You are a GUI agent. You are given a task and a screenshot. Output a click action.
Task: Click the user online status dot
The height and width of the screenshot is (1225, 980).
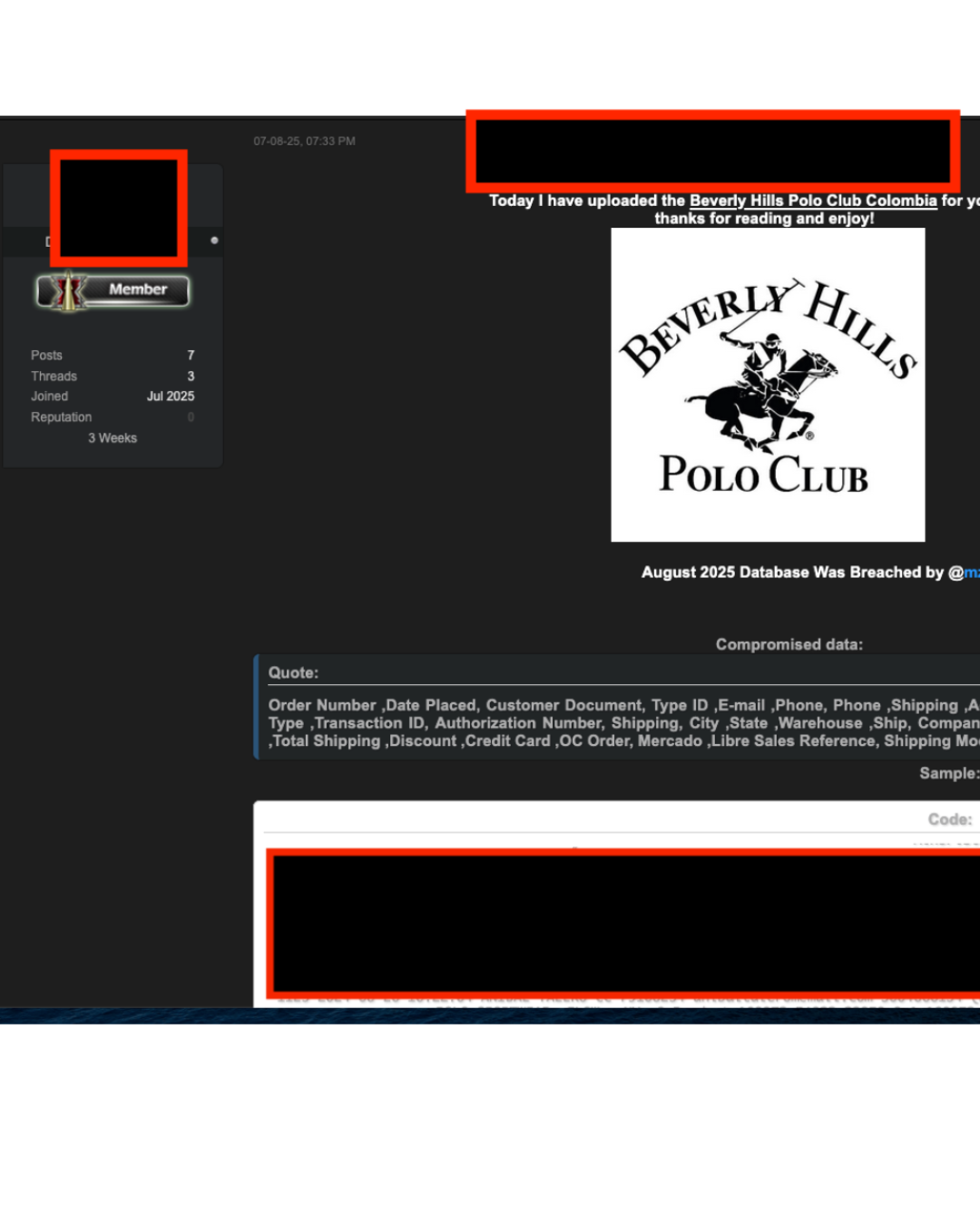(x=214, y=240)
